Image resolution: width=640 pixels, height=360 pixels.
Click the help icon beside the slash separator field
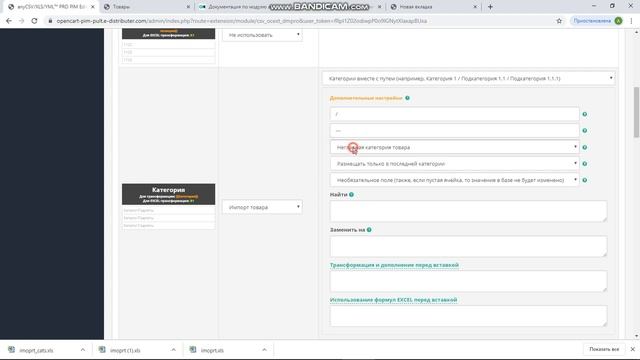584,114
